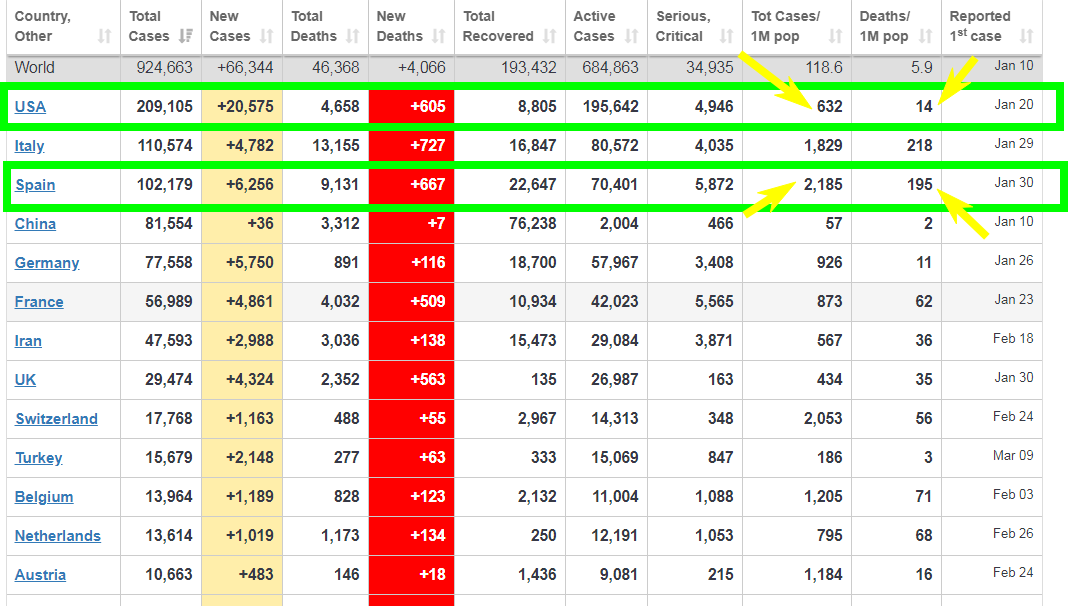The height and width of the screenshot is (606, 1088).
Task: Select France new deaths +509 cell
Action: tap(411, 301)
